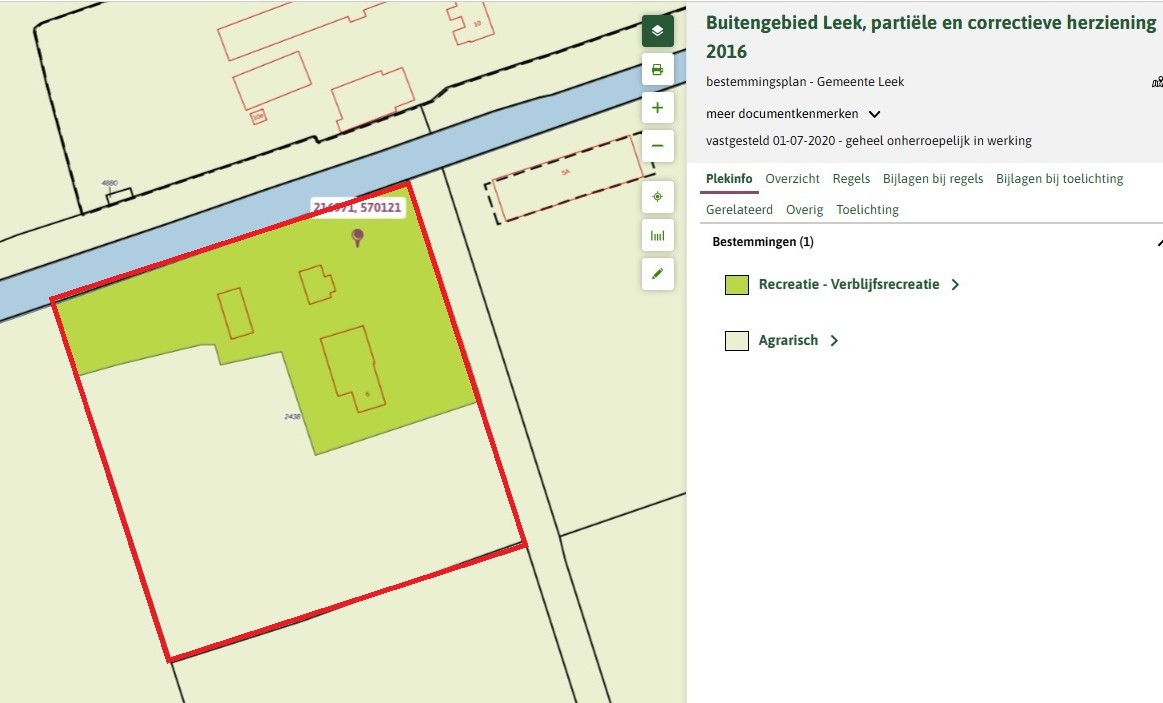The height and width of the screenshot is (703, 1163).
Task: Zoom in with the plus button
Action: [x=657, y=108]
